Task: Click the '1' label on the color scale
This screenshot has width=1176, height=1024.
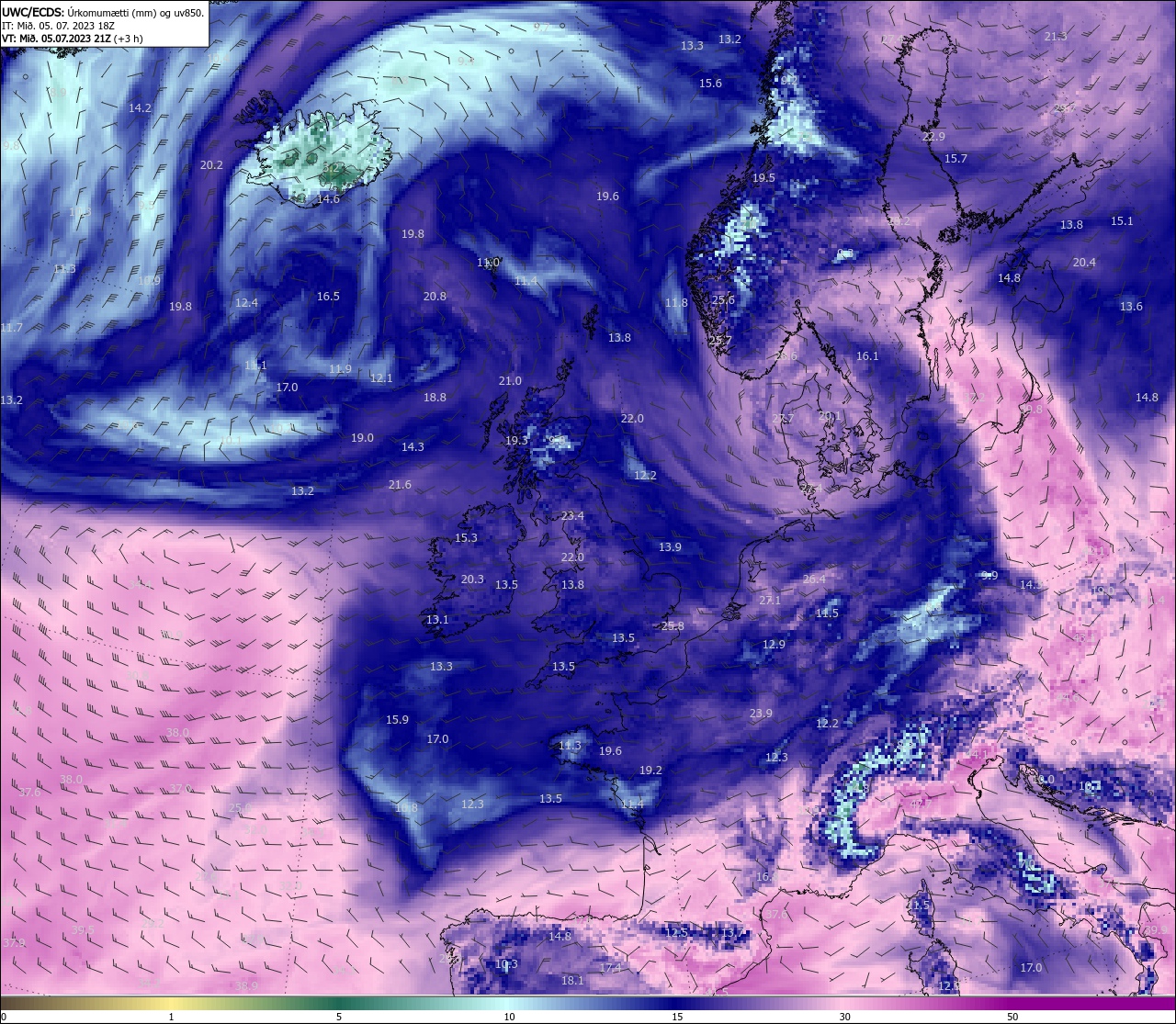Action: 172,1017
